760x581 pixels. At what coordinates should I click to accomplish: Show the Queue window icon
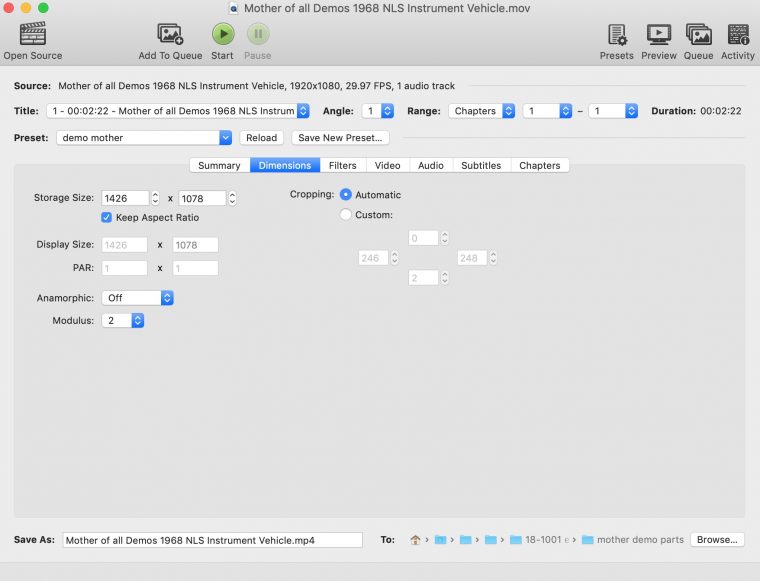[698, 34]
